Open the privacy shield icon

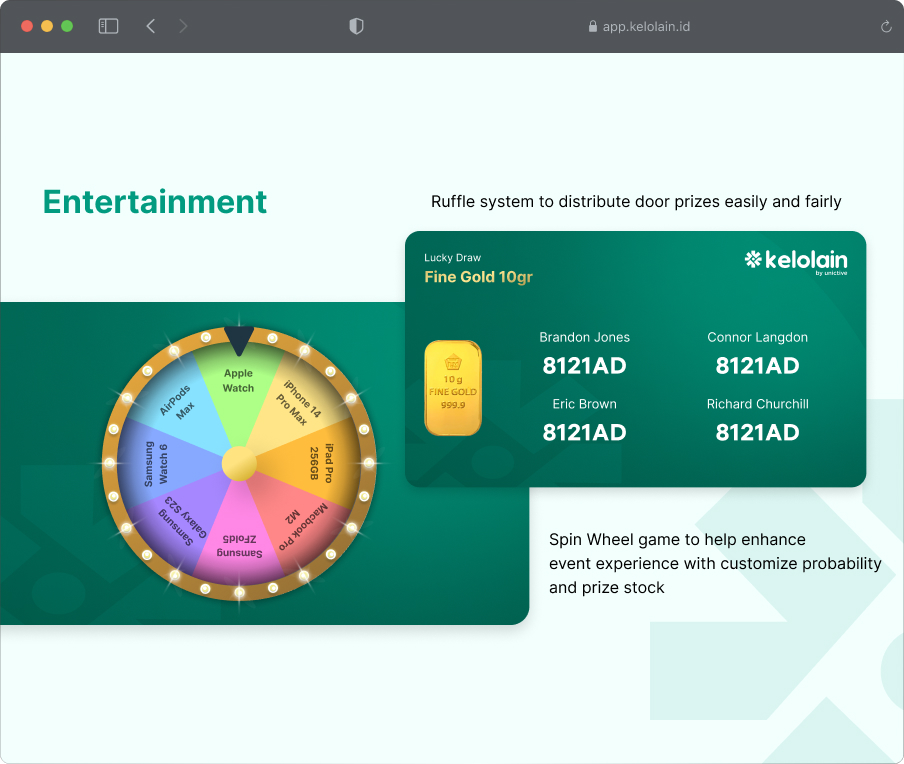tap(356, 26)
